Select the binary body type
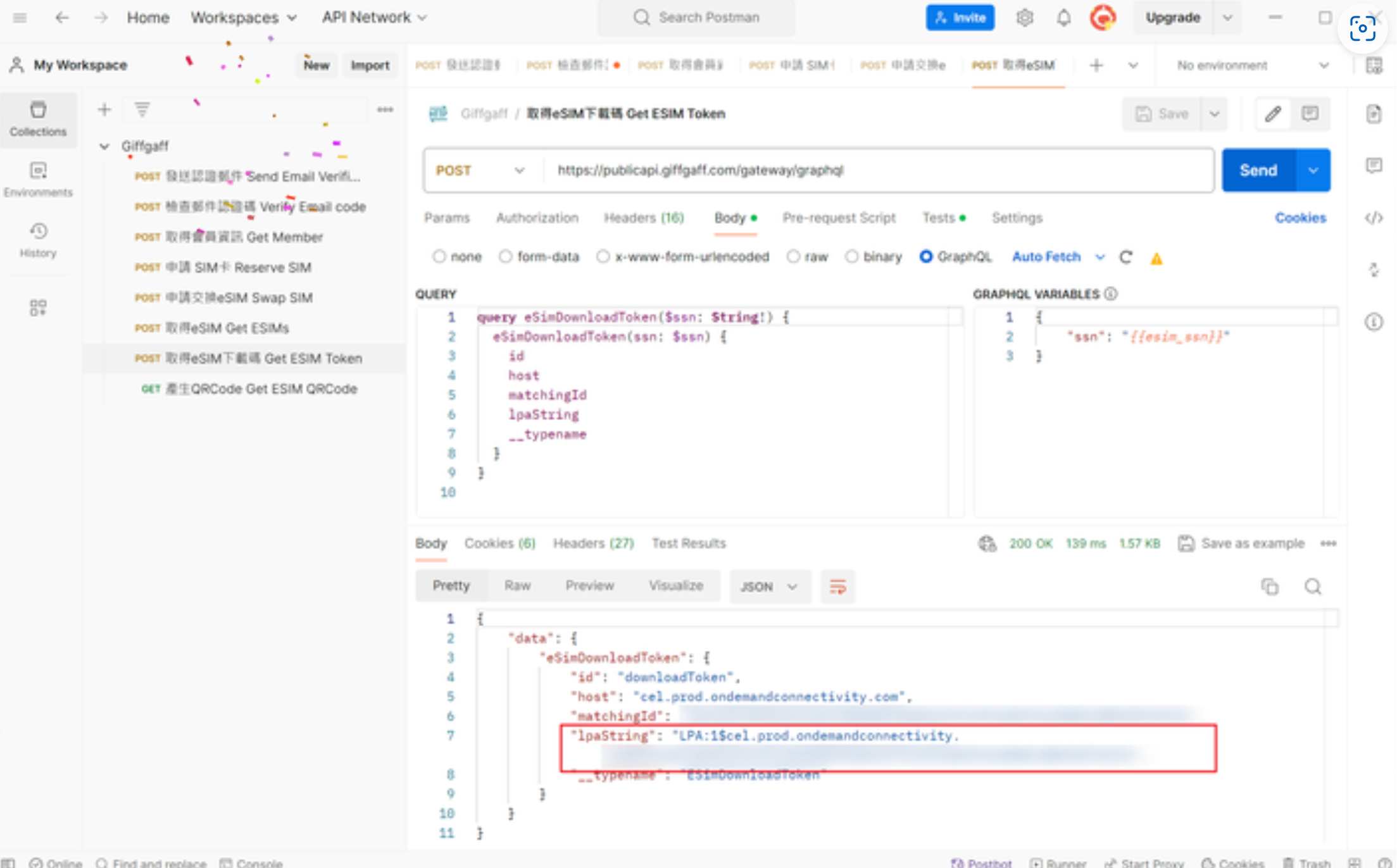The height and width of the screenshot is (868, 1397). (852, 257)
